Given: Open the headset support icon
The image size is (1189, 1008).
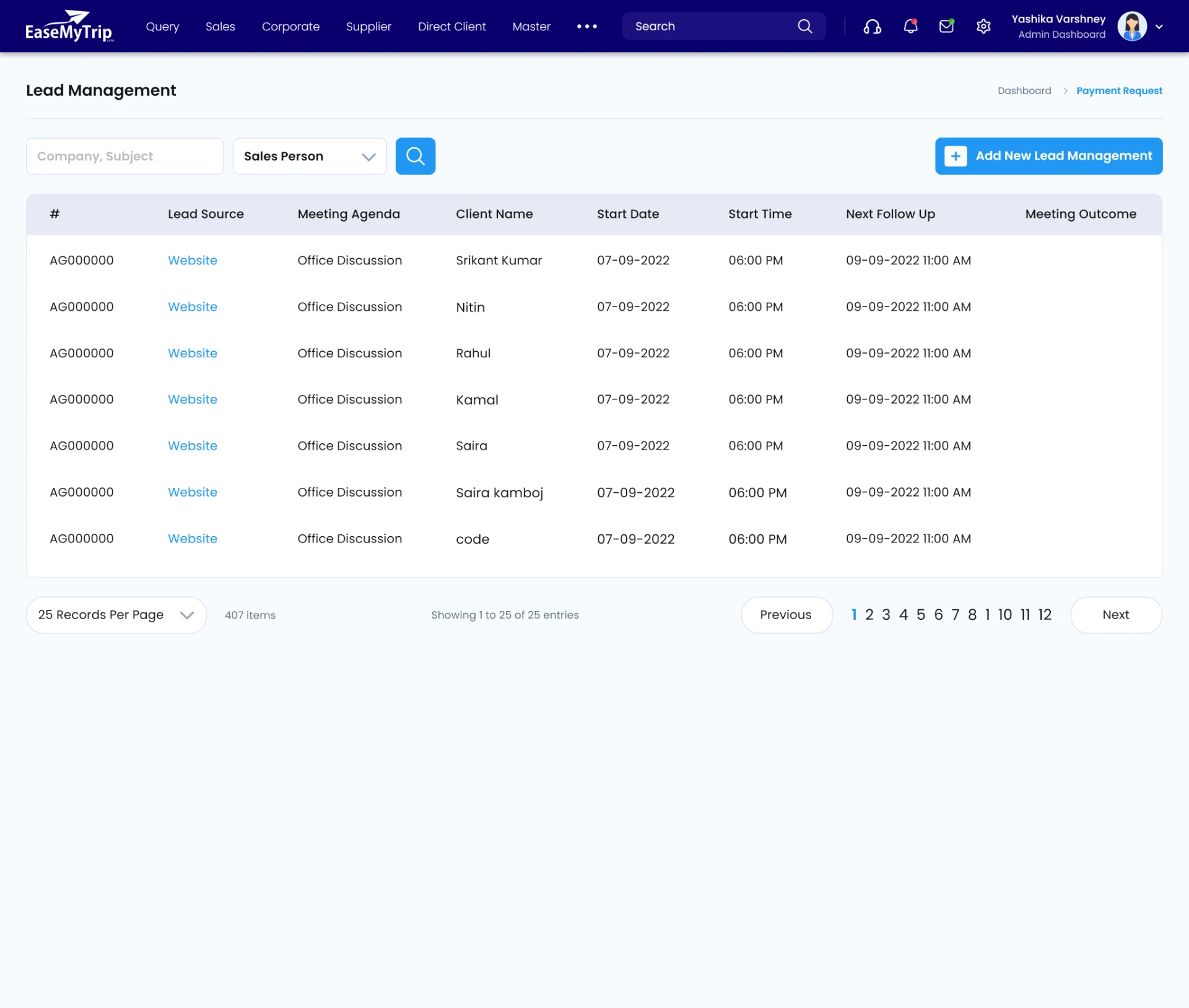Looking at the screenshot, I should [873, 27].
